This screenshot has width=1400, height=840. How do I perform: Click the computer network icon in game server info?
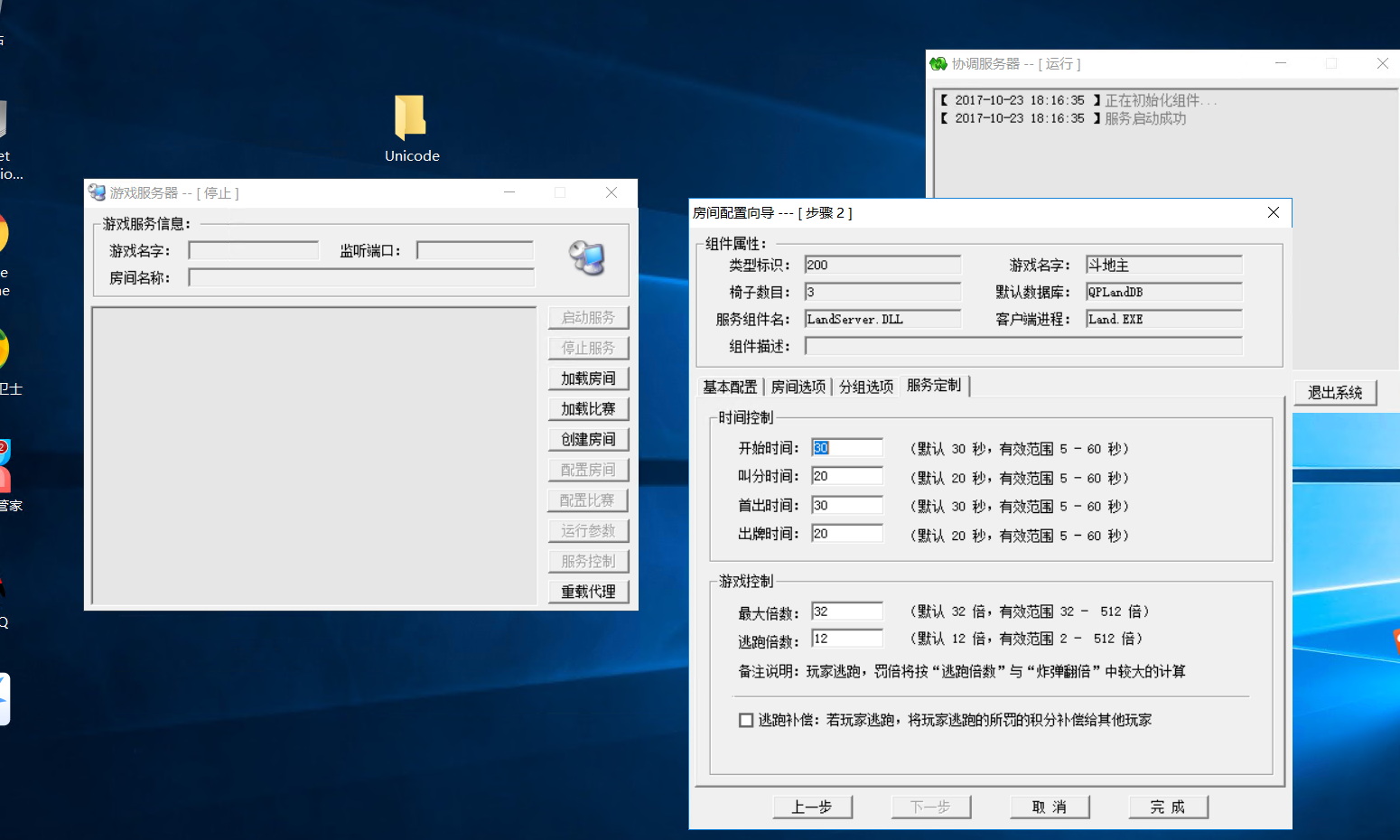tap(587, 258)
